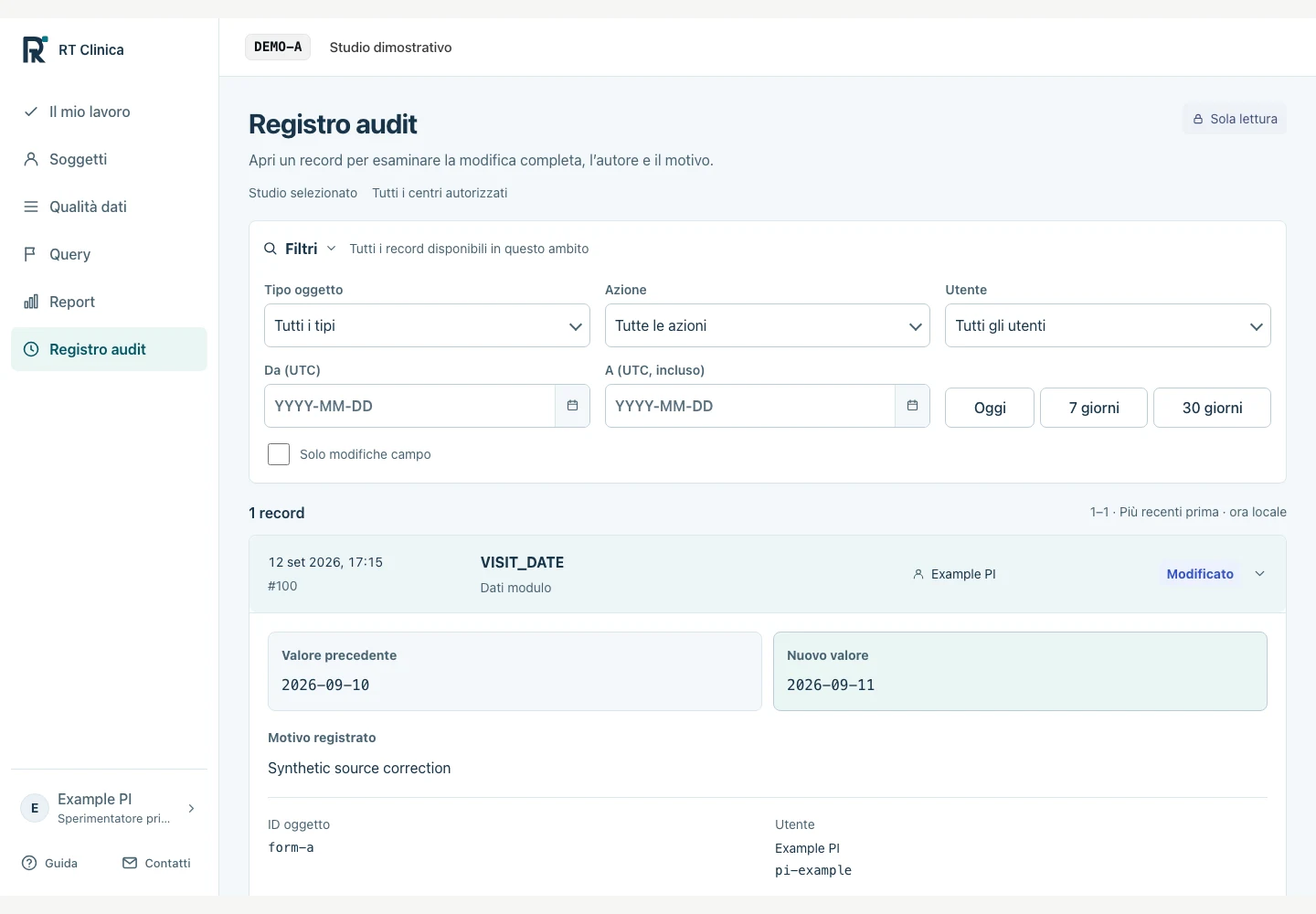Click the pi-example user ID
Image resolution: width=1316 pixels, height=914 pixels.
[x=813, y=870]
